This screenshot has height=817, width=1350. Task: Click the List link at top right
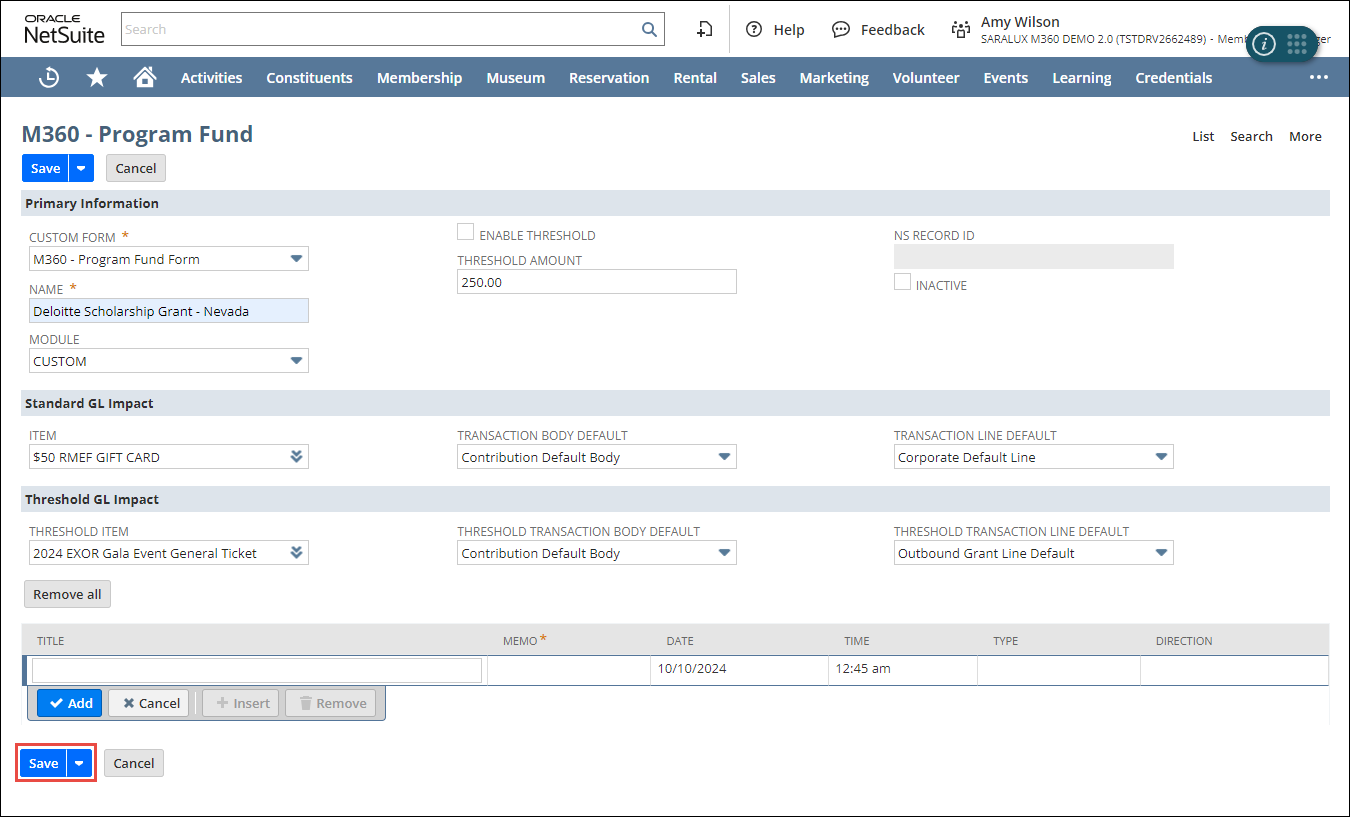pyautogui.click(x=1203, y=136)
